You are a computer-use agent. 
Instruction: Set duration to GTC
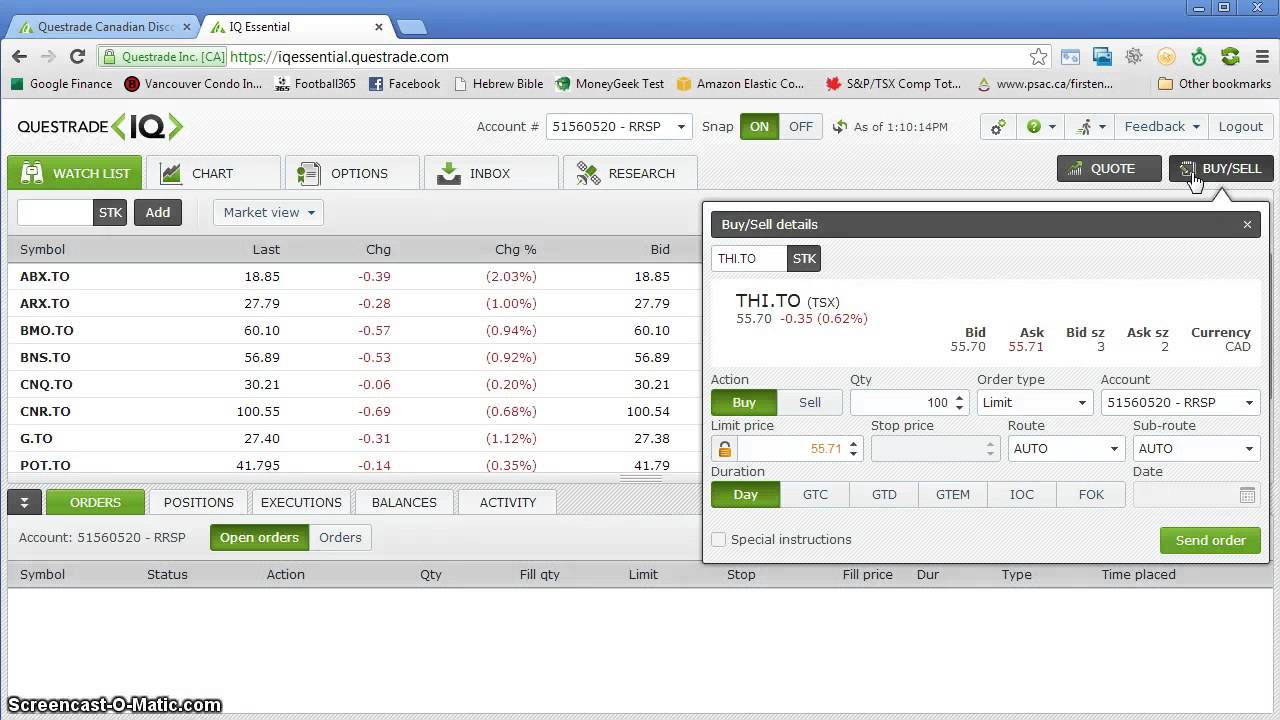815,495
